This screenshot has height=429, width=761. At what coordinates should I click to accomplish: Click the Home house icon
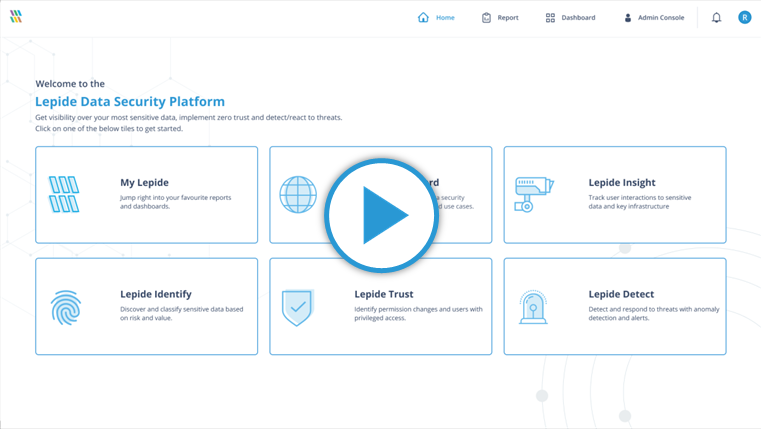click(x=423, y=17)
